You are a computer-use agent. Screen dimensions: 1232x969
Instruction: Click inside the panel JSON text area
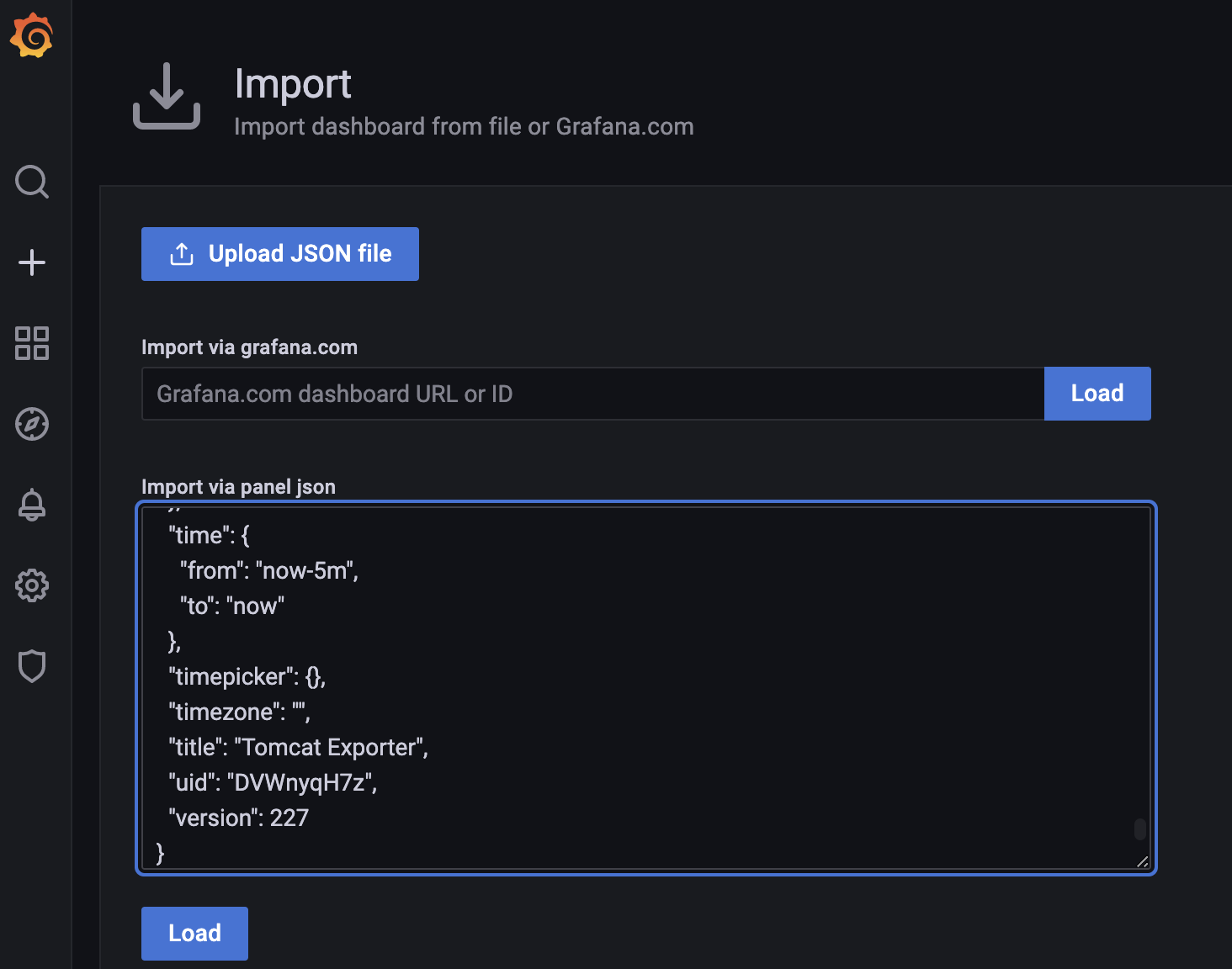click(646, 688)
